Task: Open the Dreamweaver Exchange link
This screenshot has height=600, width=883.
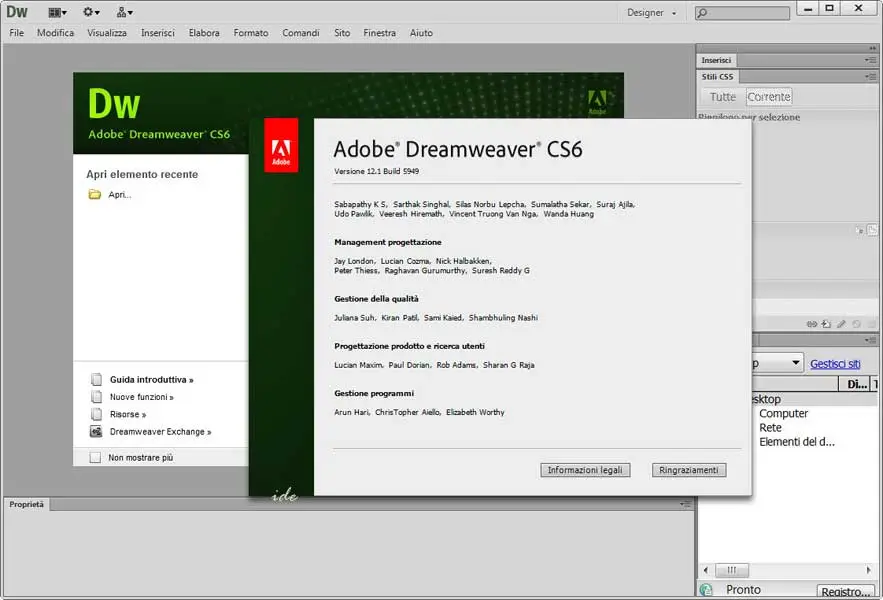Action: coord(160,432)
